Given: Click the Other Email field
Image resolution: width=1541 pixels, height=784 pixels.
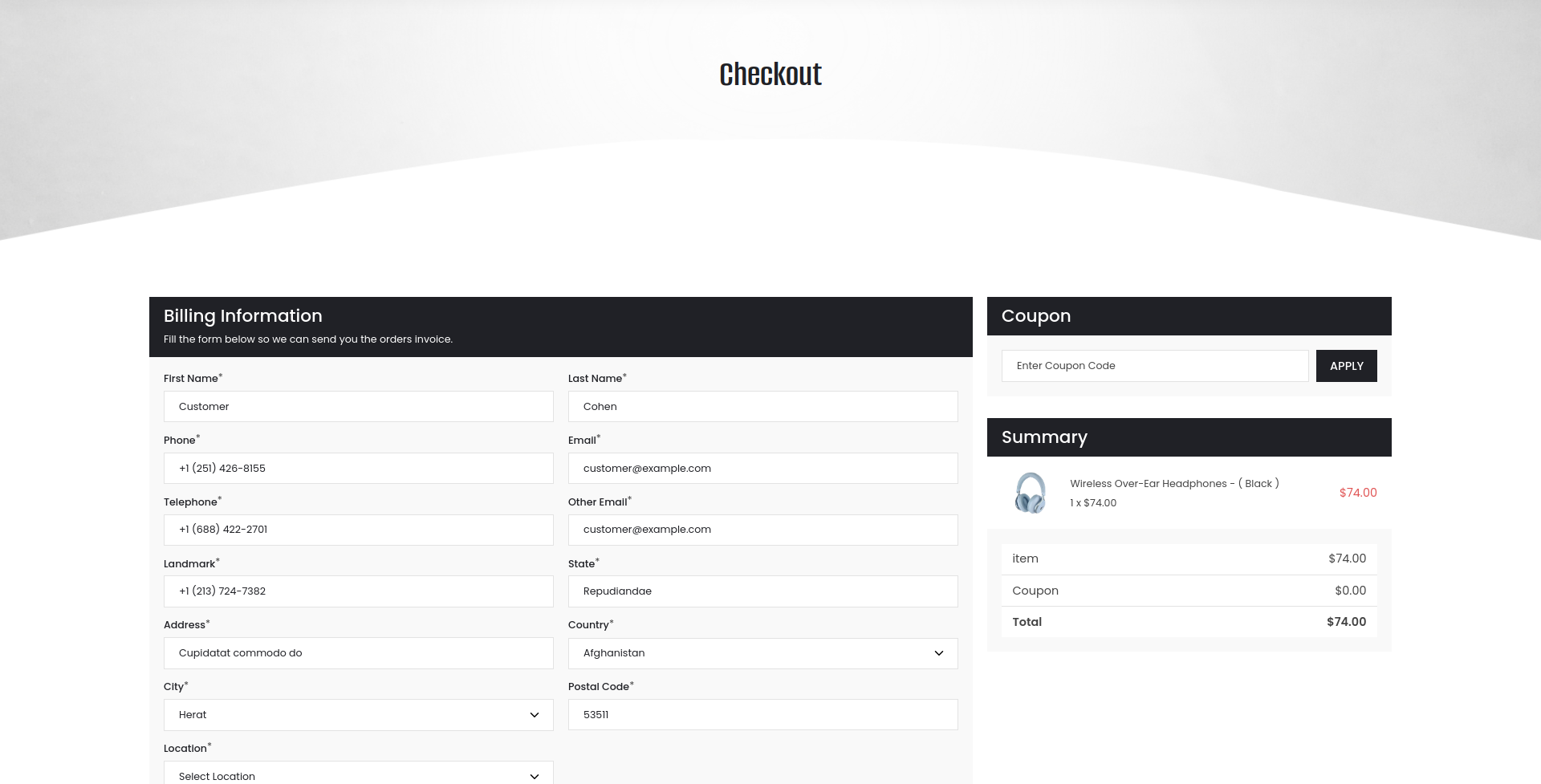Looking at the screenshot, I should 762,530.
